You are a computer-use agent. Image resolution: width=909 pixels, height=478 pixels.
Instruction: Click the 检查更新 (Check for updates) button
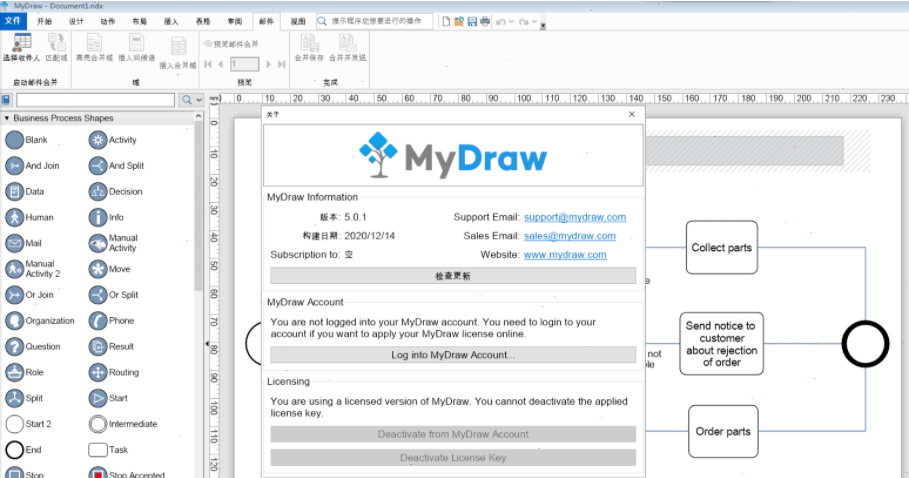pyautogui.click(x=453, y=276)
